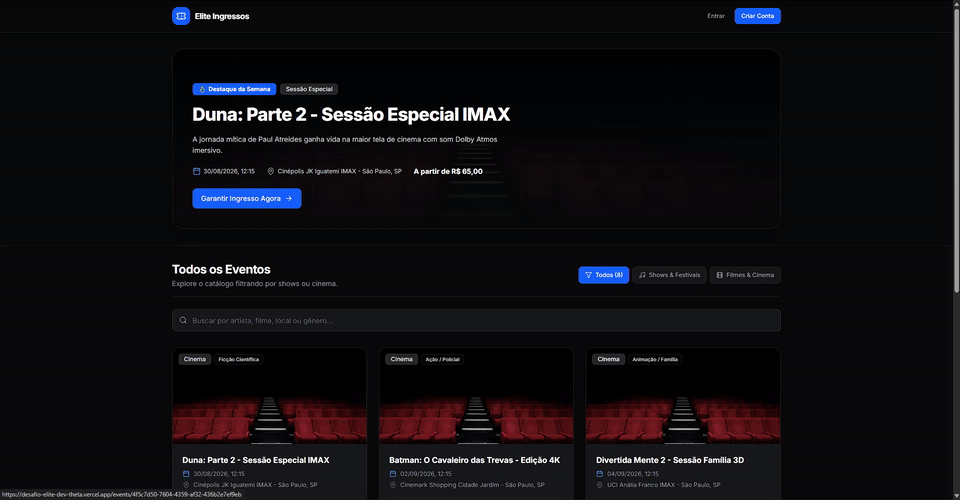Click title Batman: O Cavaleiro das Trevas - Edição 4K
This screenshot has width=960, height=500.
coord(474,460)
